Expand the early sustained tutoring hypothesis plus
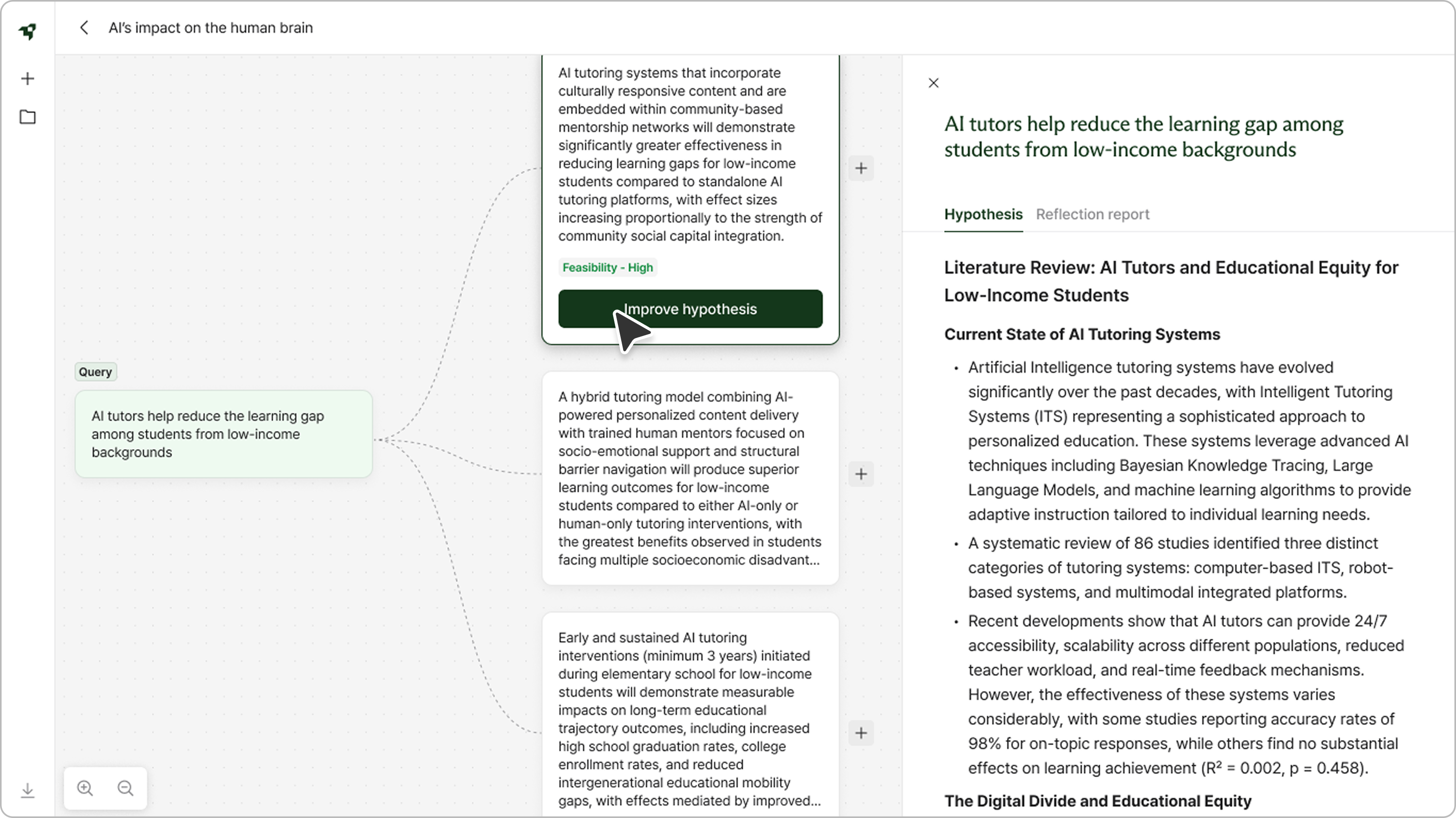This screenshot has height=818, width=1456. (x=860, y=733)
